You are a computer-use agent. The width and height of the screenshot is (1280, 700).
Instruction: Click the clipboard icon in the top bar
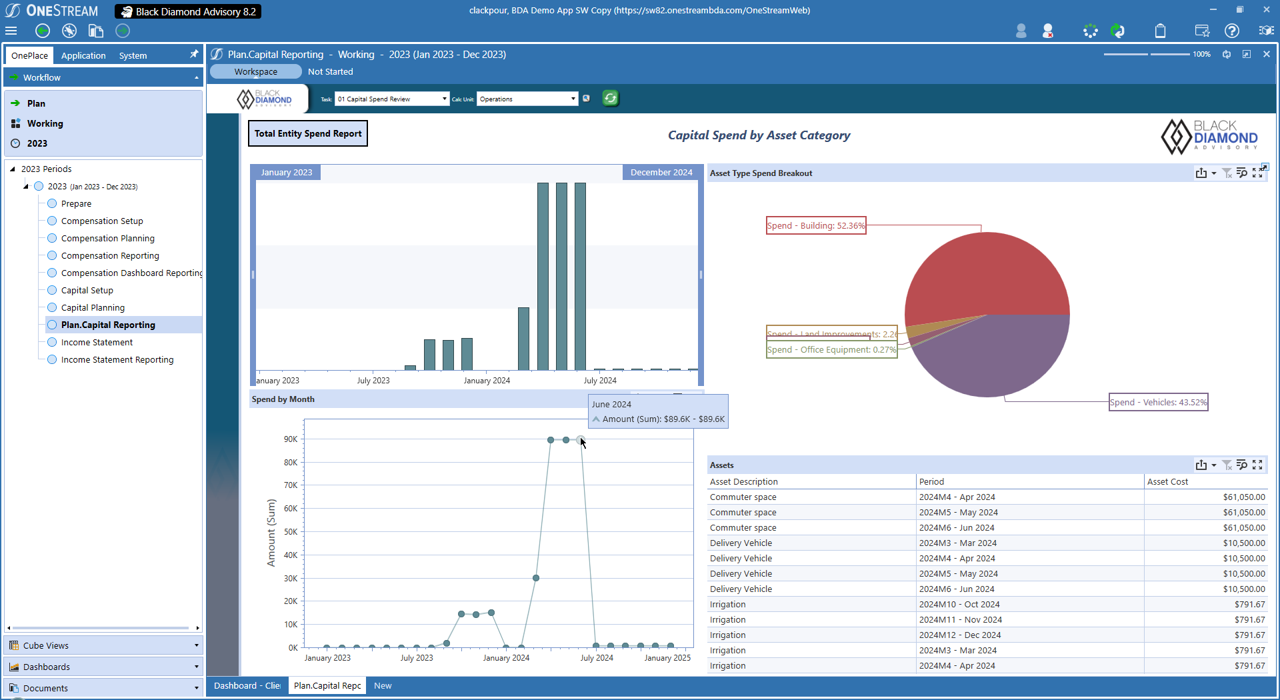(1160, 31)
